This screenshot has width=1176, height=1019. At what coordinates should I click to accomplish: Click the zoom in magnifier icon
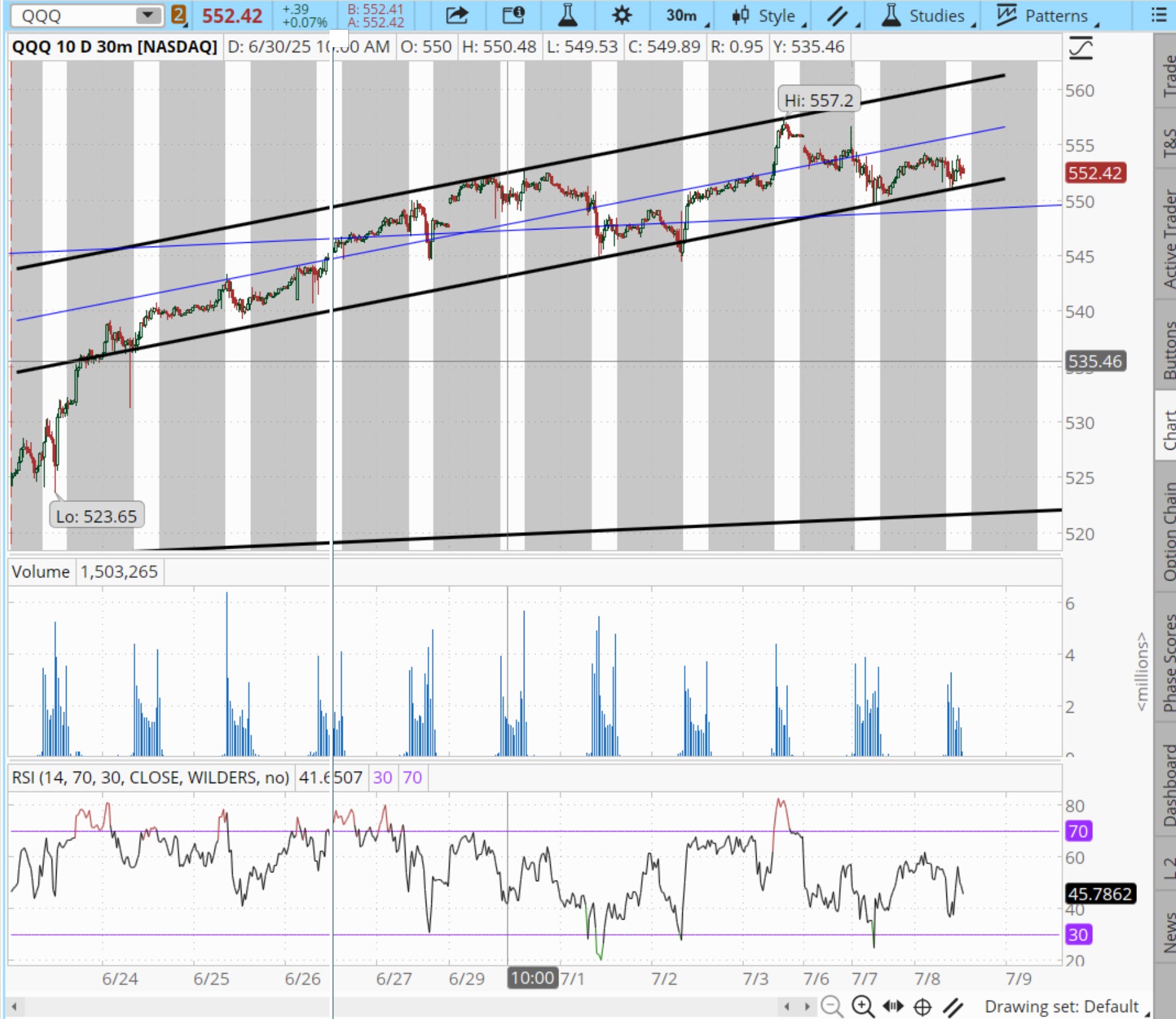[863, 1006]
